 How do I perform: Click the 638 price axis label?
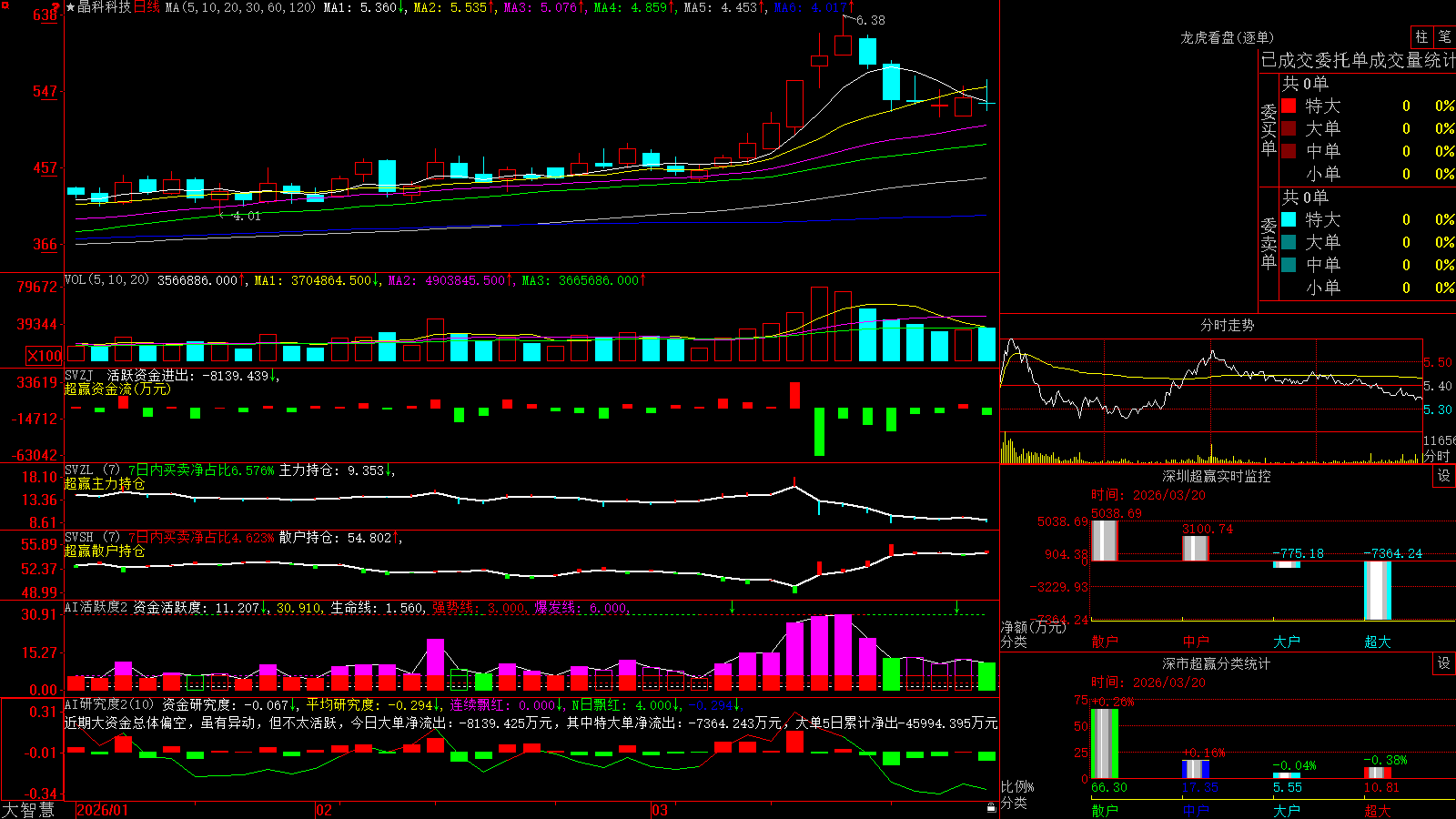click(45, 15)
